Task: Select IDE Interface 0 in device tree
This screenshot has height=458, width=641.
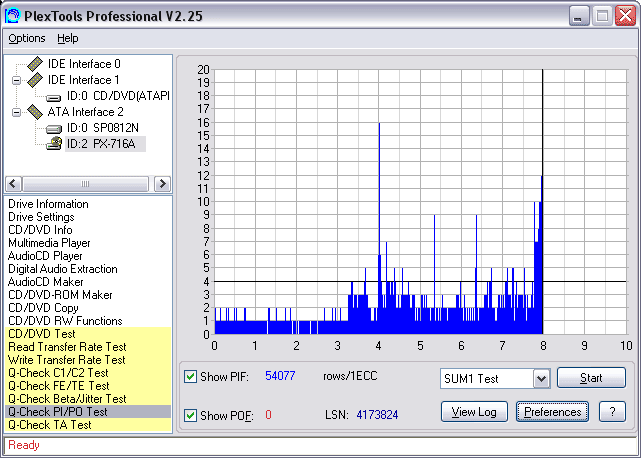Action: coord(84,64)
